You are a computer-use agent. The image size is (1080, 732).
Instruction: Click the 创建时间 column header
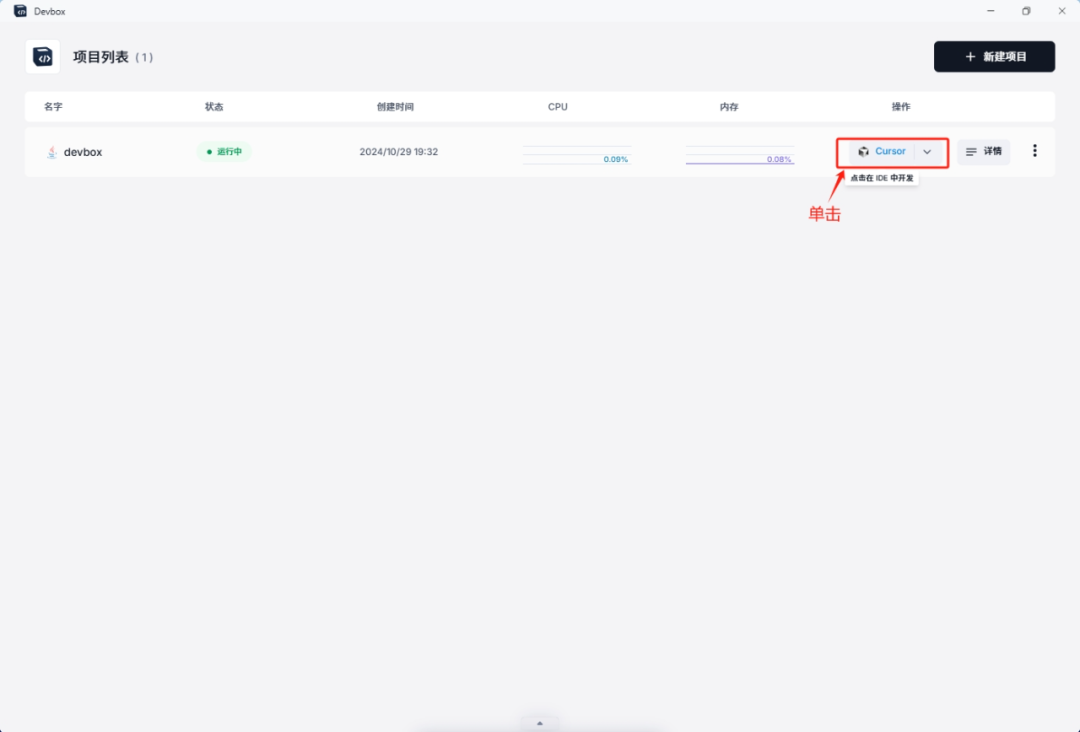click(395, 107)
